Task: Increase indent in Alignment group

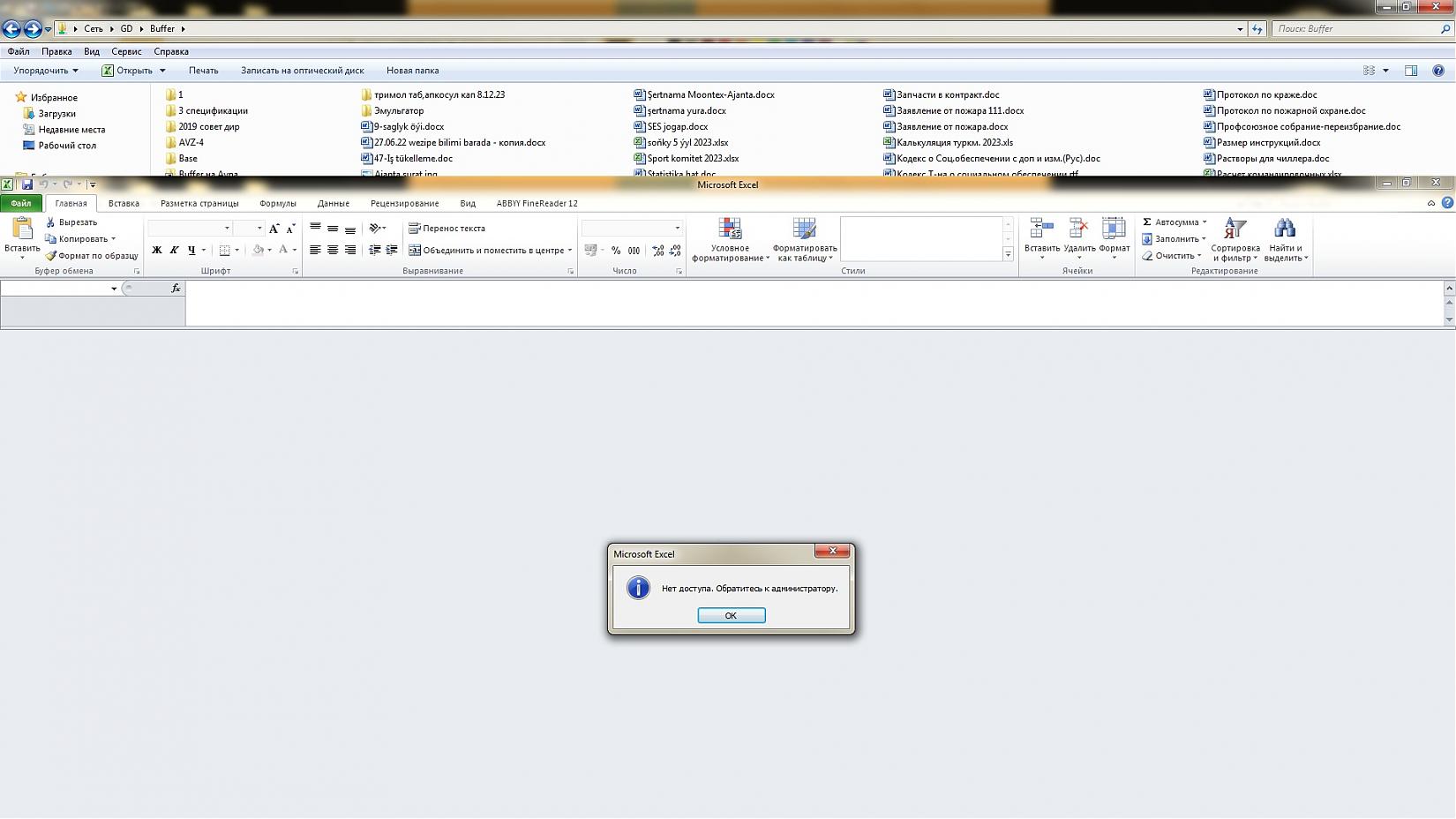Action: click(x=392, y=251)
